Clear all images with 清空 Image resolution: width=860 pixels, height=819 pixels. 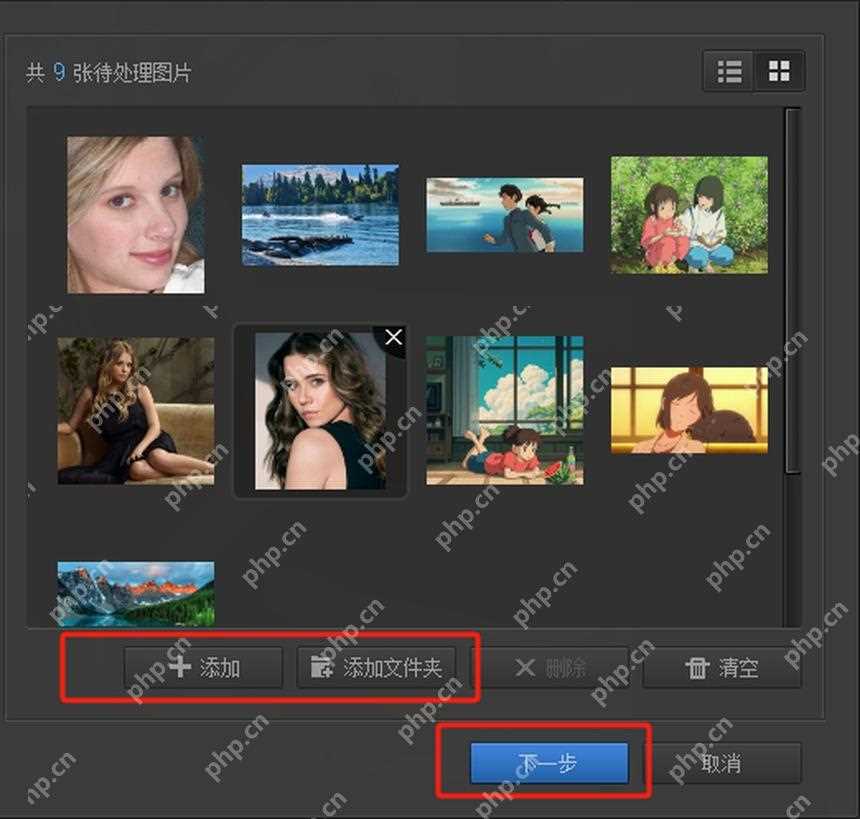[722, 668]
